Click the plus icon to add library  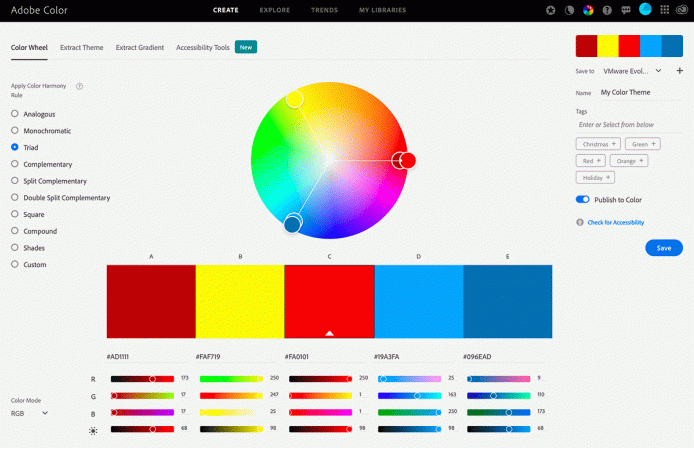(680, 71)
